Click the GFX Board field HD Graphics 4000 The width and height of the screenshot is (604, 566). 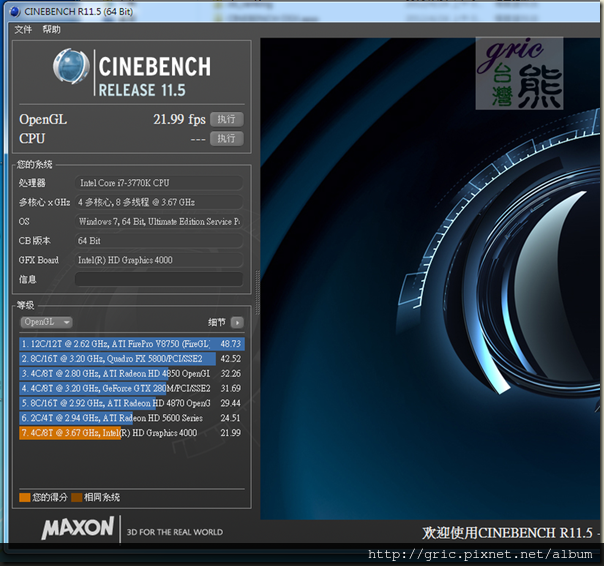pos(159,260)
